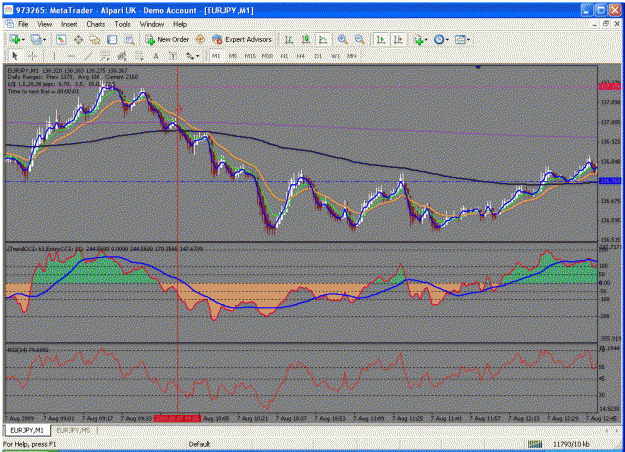Select the Equidistant Channel tool

coord(105,56)
